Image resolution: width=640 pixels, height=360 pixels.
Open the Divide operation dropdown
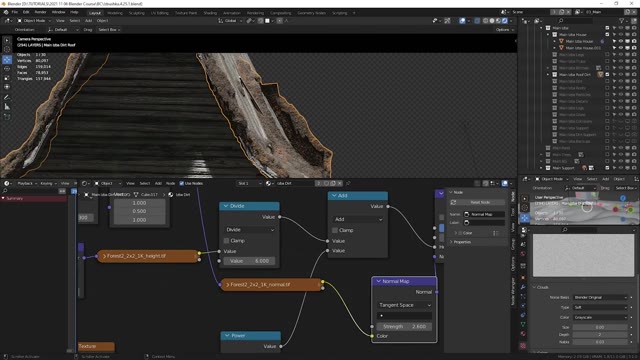click(x=250, y=230)
